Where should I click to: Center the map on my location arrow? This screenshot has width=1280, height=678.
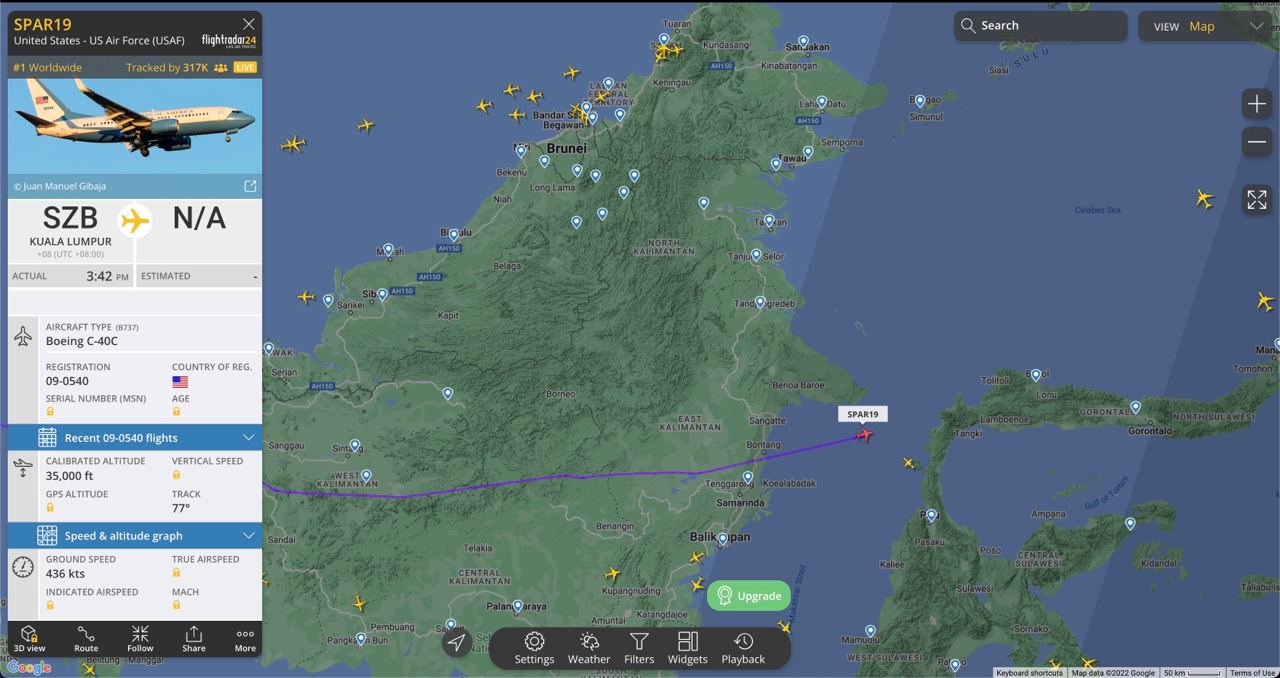457,642
